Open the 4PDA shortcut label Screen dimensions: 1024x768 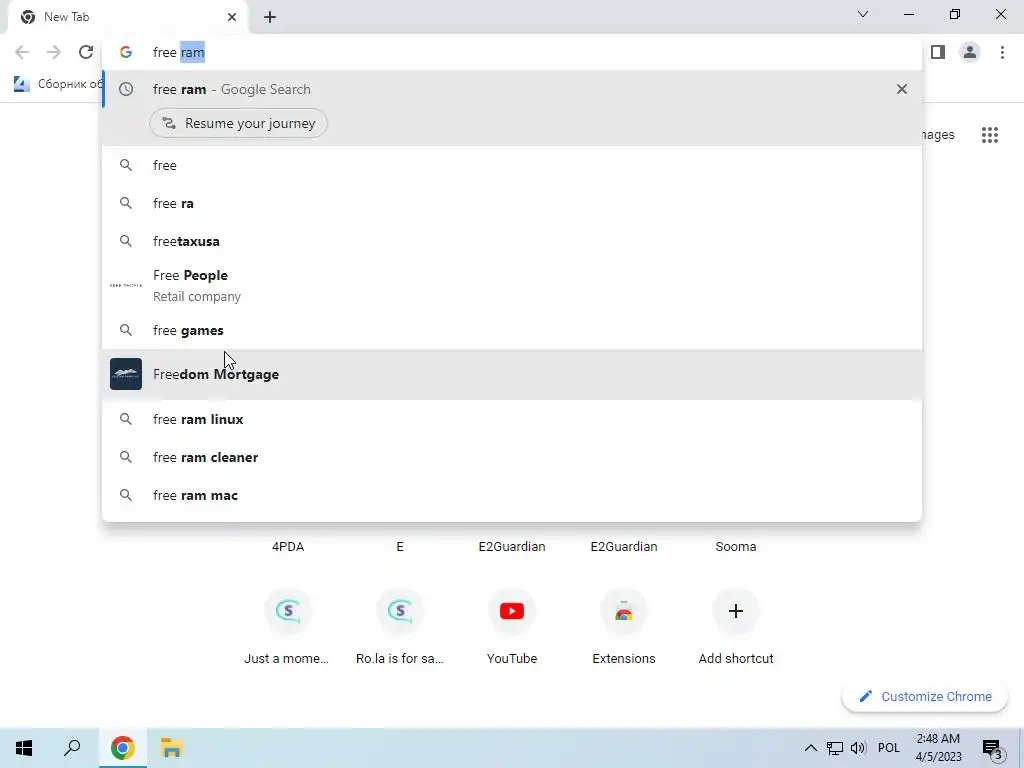click(x=288, y=547)
